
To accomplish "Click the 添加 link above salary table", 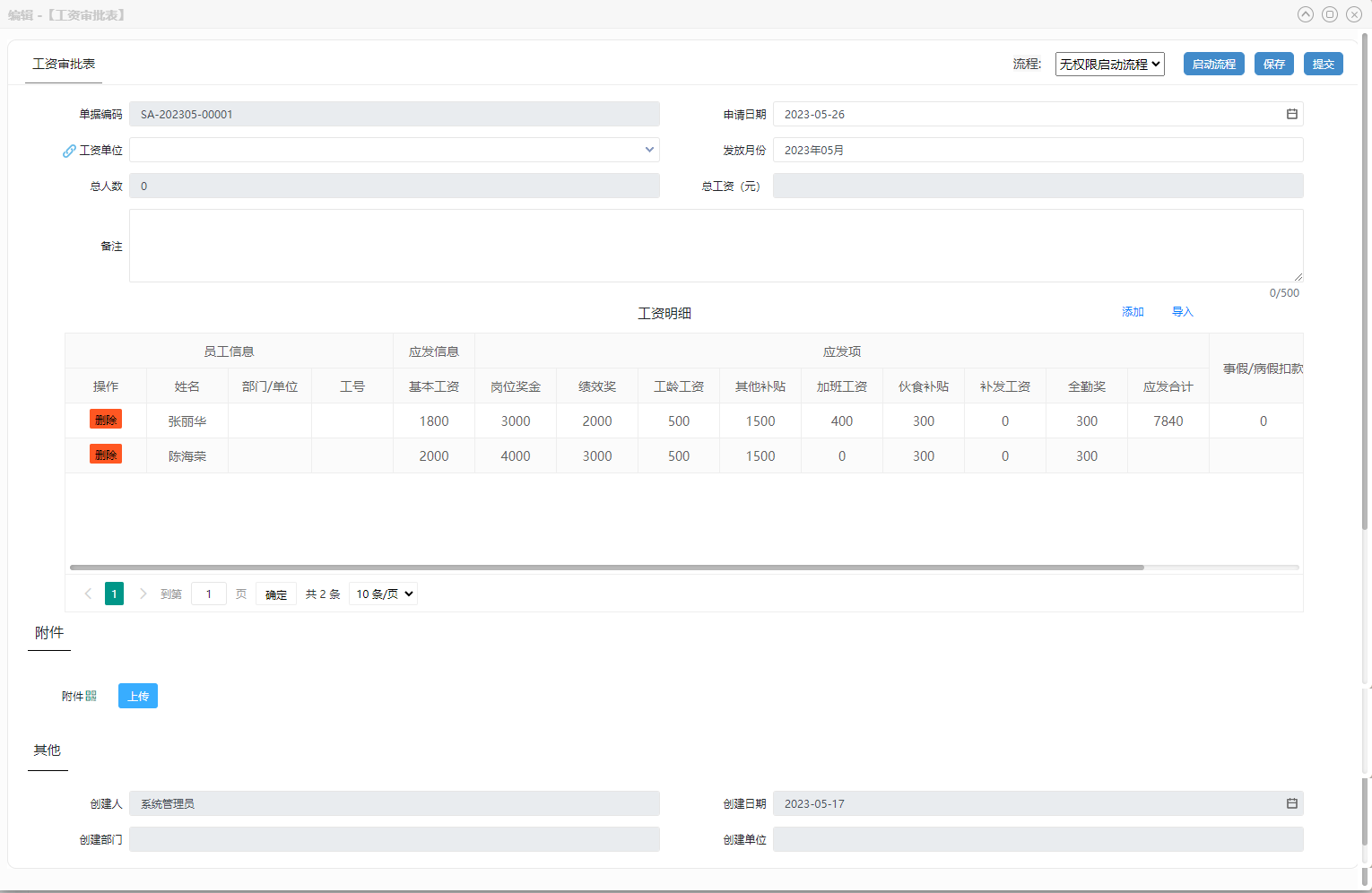I will pyautogui.click(x=1133, y=312).
